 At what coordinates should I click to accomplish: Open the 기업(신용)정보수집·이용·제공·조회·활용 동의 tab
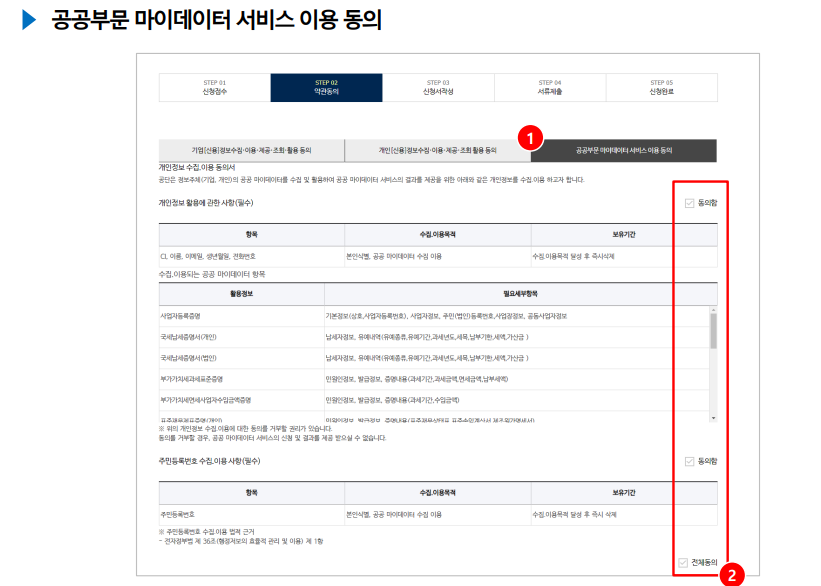[251, 150]
